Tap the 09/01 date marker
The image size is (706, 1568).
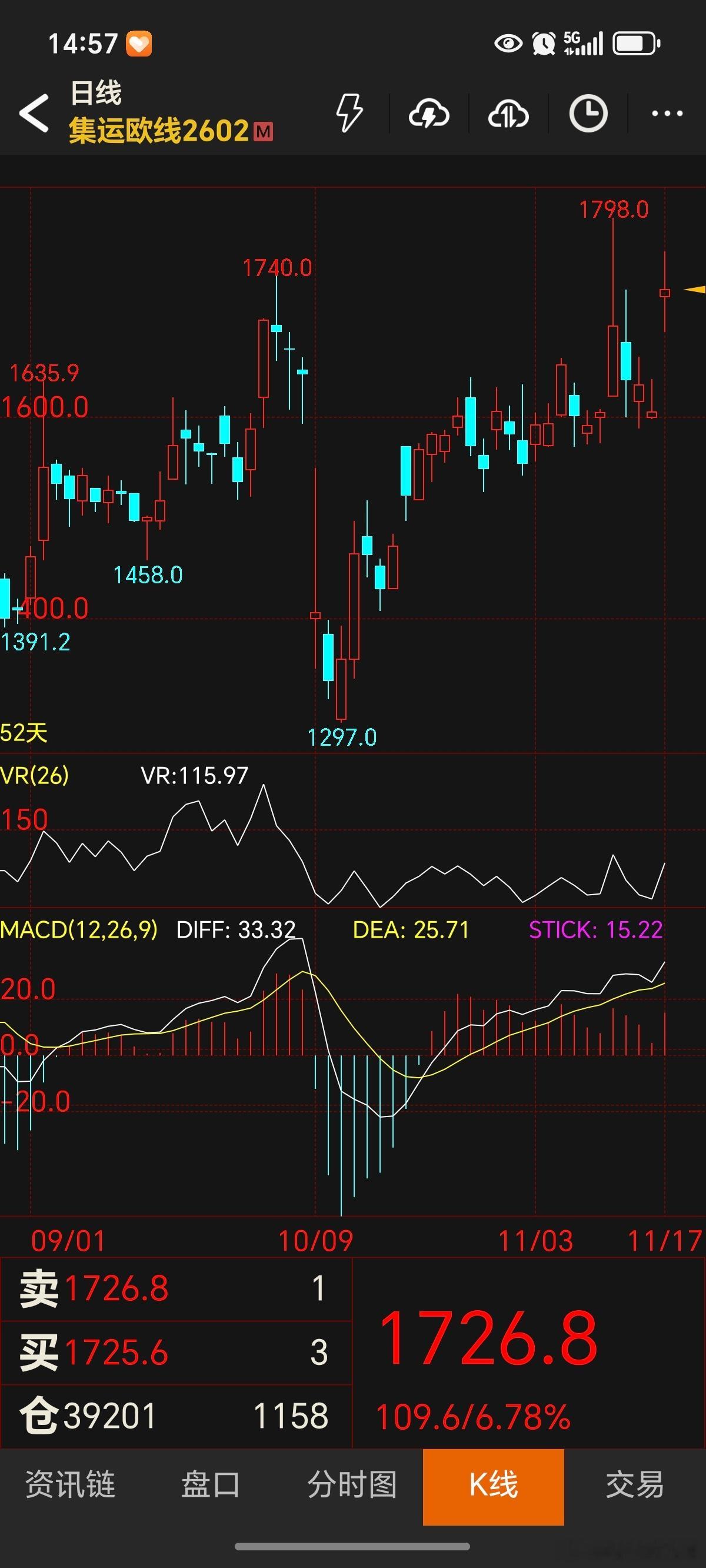68,1241
